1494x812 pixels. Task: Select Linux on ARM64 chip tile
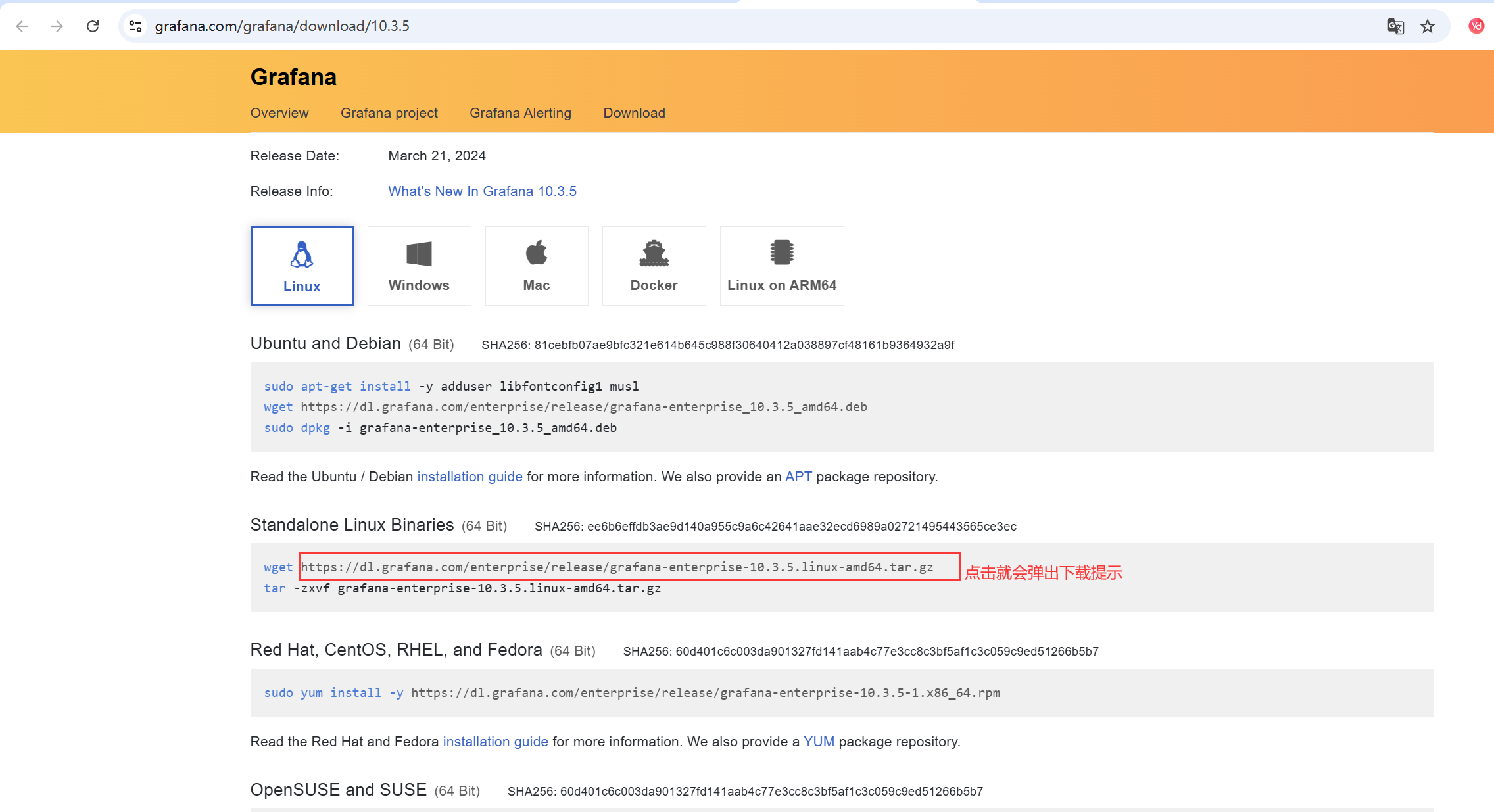point(782,266)
